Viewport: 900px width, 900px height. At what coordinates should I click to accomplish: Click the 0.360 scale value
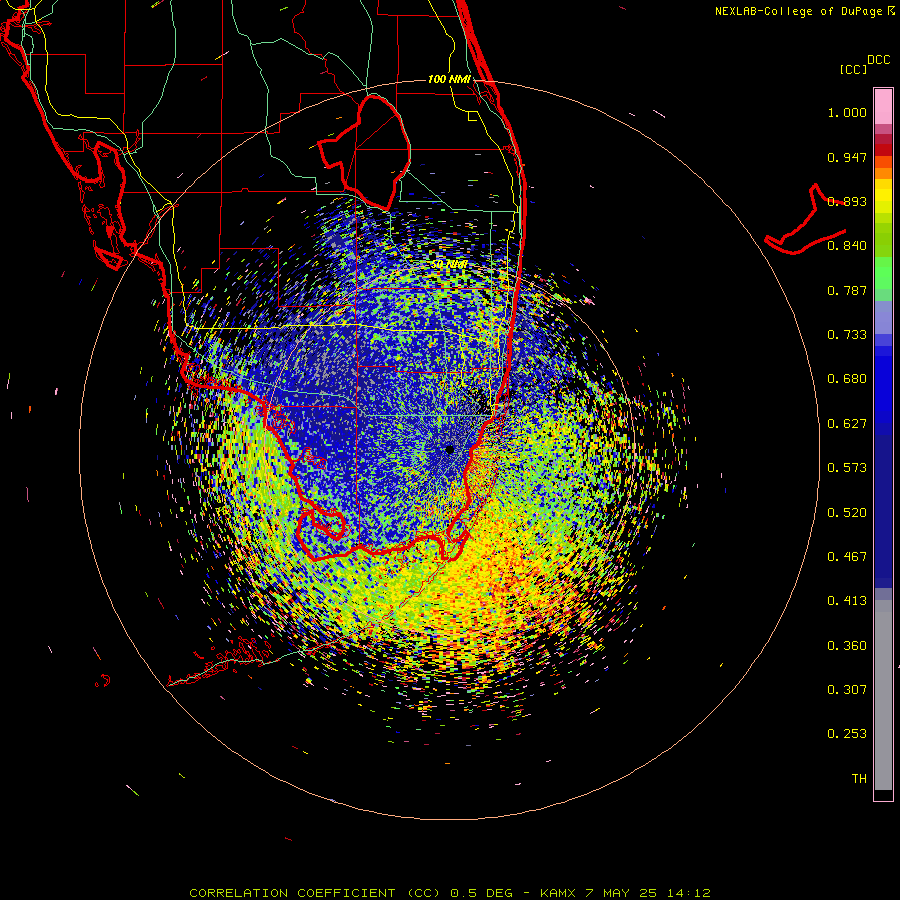click(847, 646)
